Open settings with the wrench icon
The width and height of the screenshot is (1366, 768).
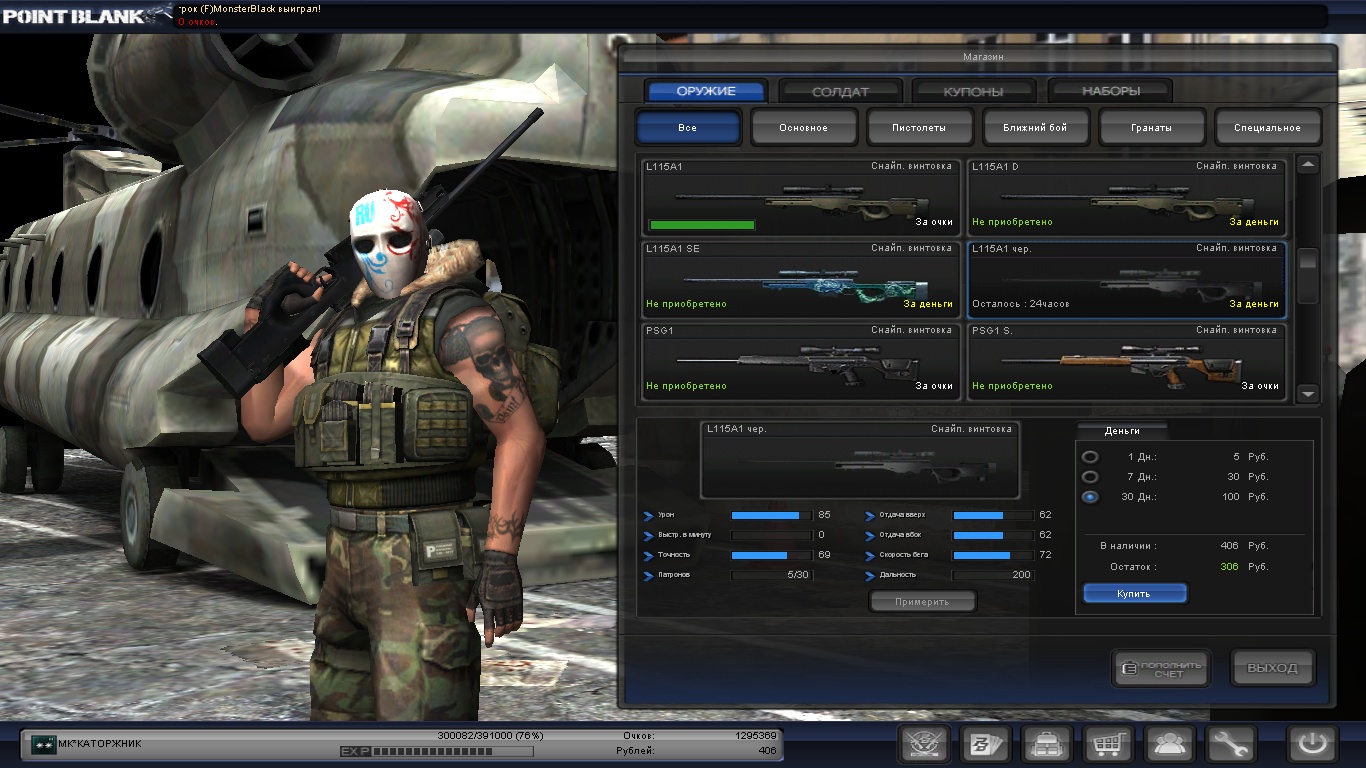coord(1230,744)
